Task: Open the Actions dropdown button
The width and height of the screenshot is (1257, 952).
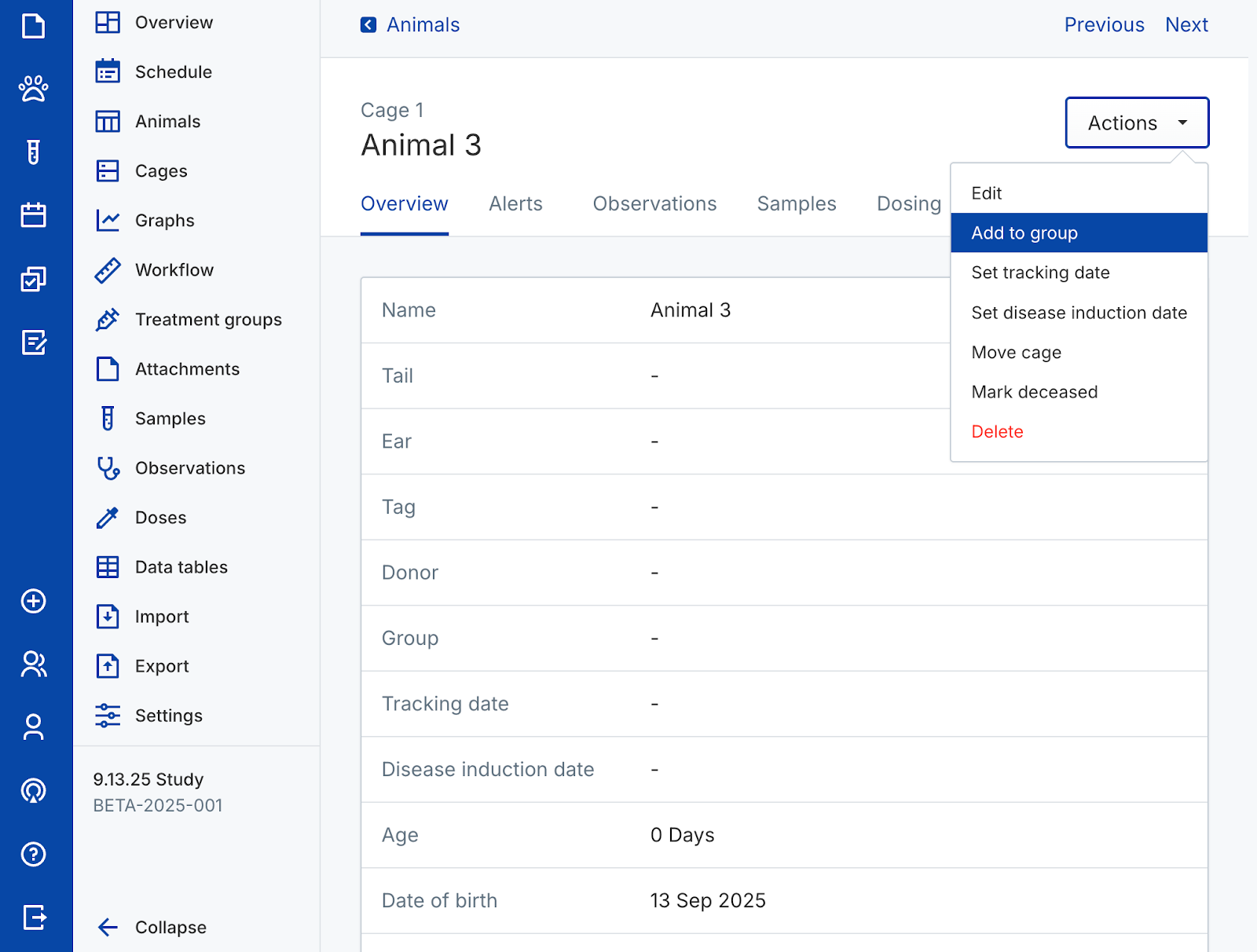Action: click(1136, 123)
